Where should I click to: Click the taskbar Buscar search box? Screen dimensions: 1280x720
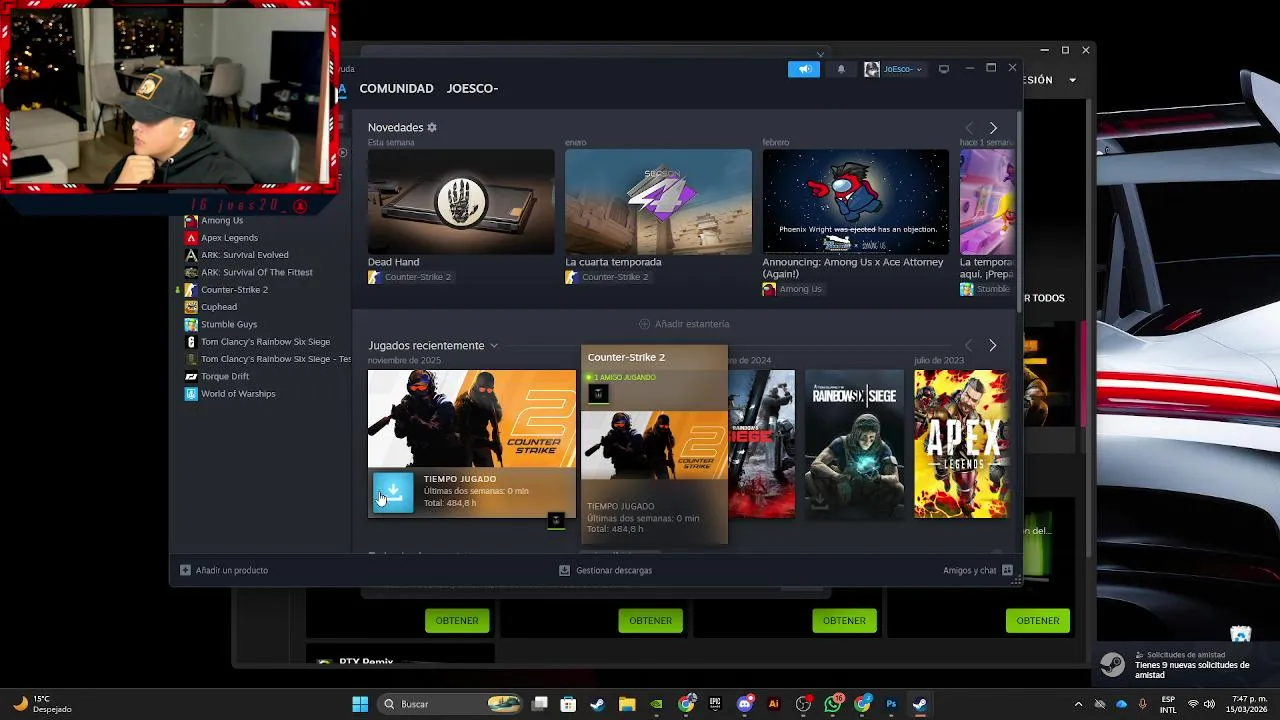451,704
